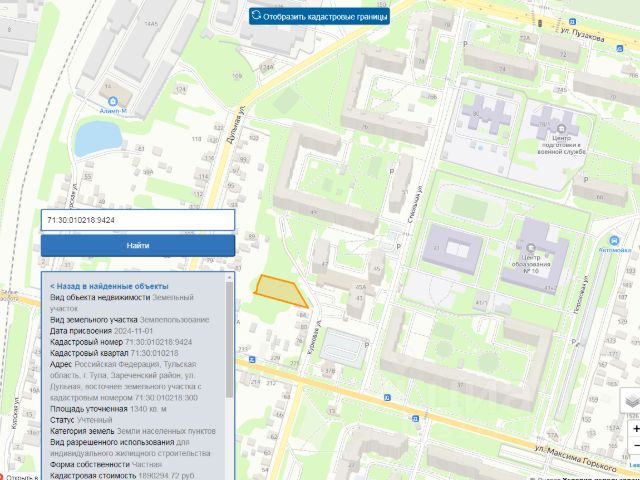Click the Автомойка car wash icon
640x480 pixels.
coord(614,240)
